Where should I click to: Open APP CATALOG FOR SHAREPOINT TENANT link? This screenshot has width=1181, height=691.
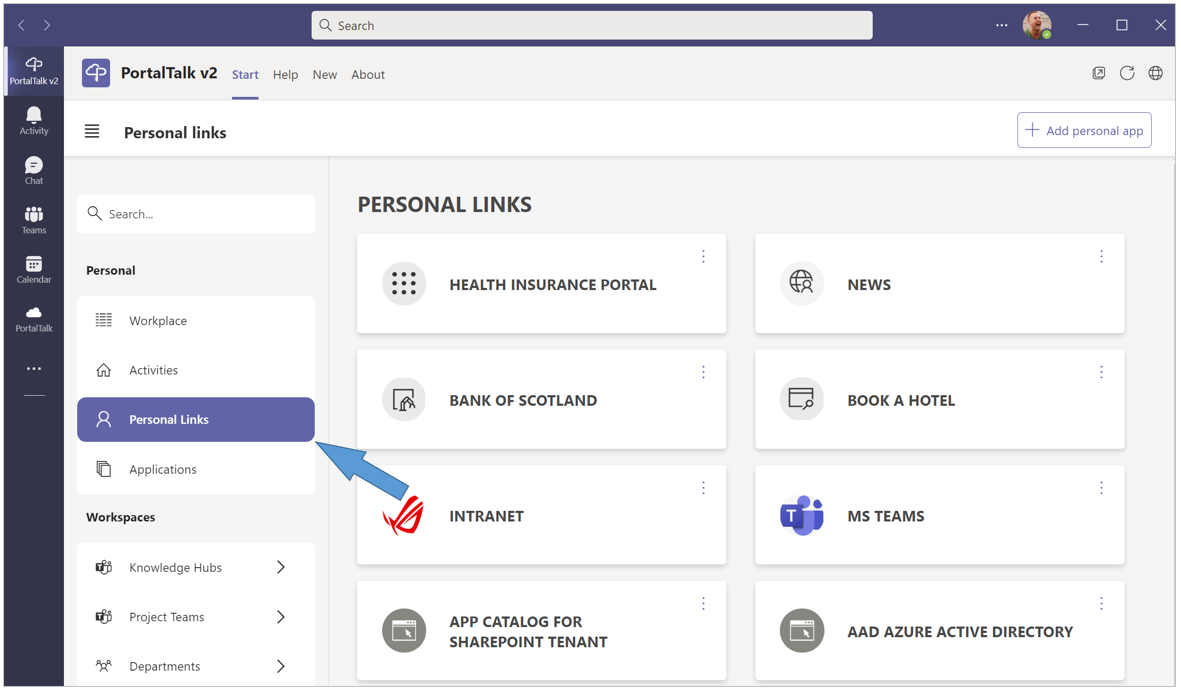(529, 631)
